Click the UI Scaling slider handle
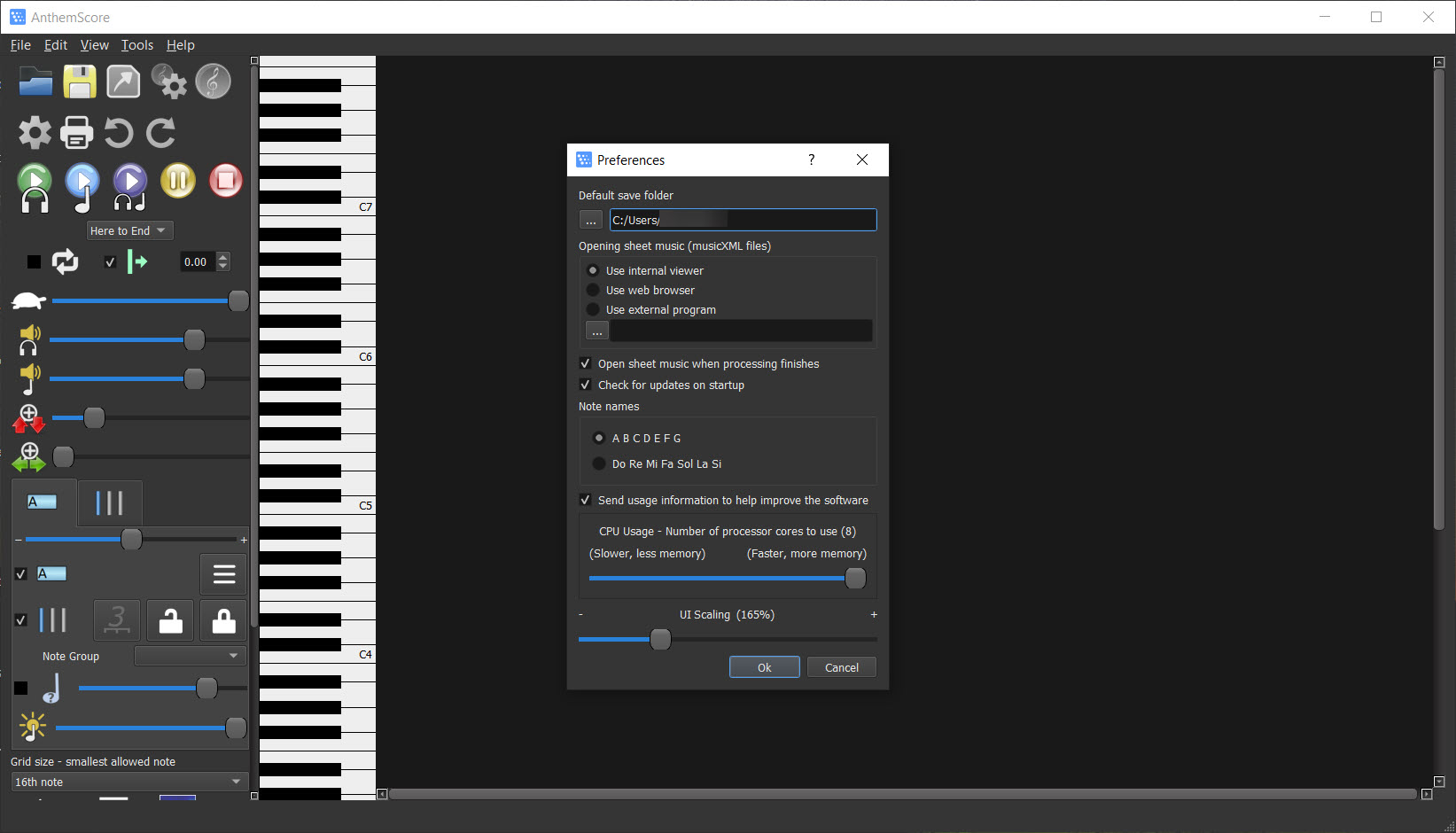 [660, 639]
